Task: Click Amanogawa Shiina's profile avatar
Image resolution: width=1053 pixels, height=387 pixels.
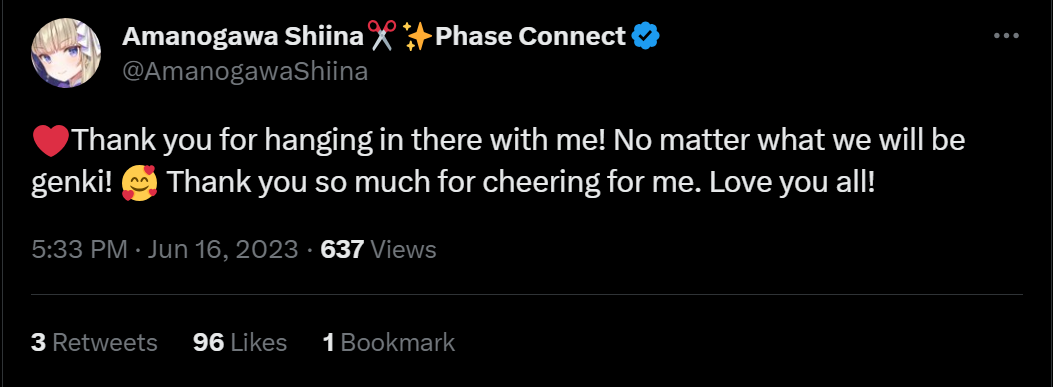Action: [x=66, y=52]
